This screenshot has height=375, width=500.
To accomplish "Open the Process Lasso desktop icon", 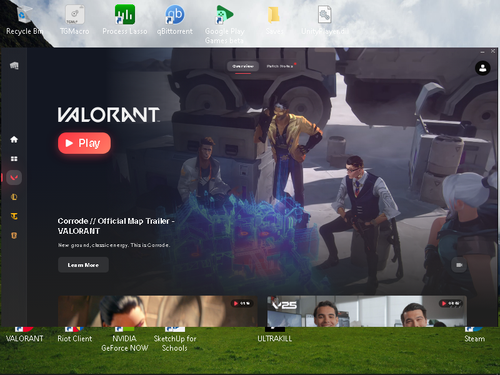I will click(x=125, y=20).
